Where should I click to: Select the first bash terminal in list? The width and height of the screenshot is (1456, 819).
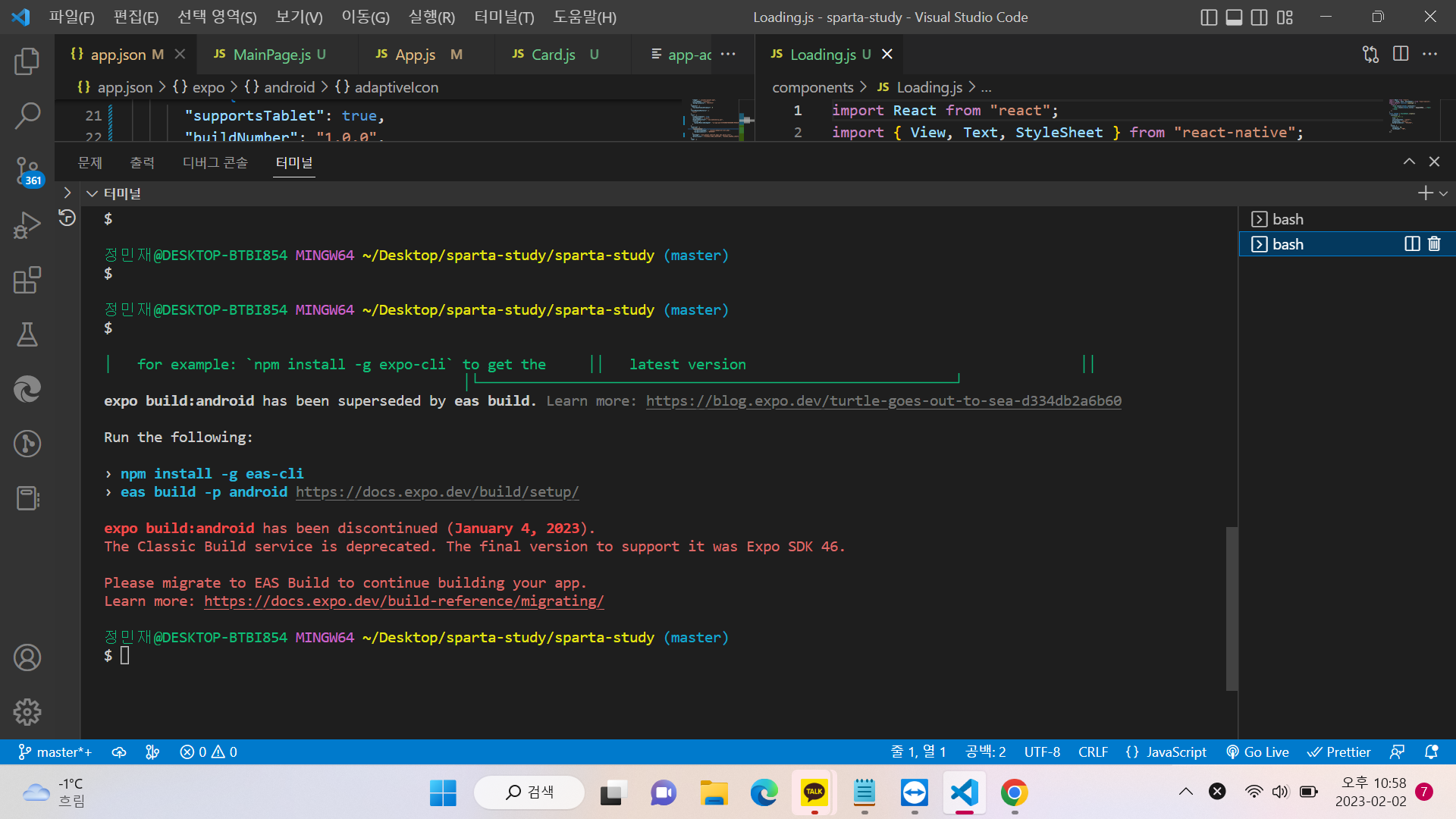point(1347,219)
